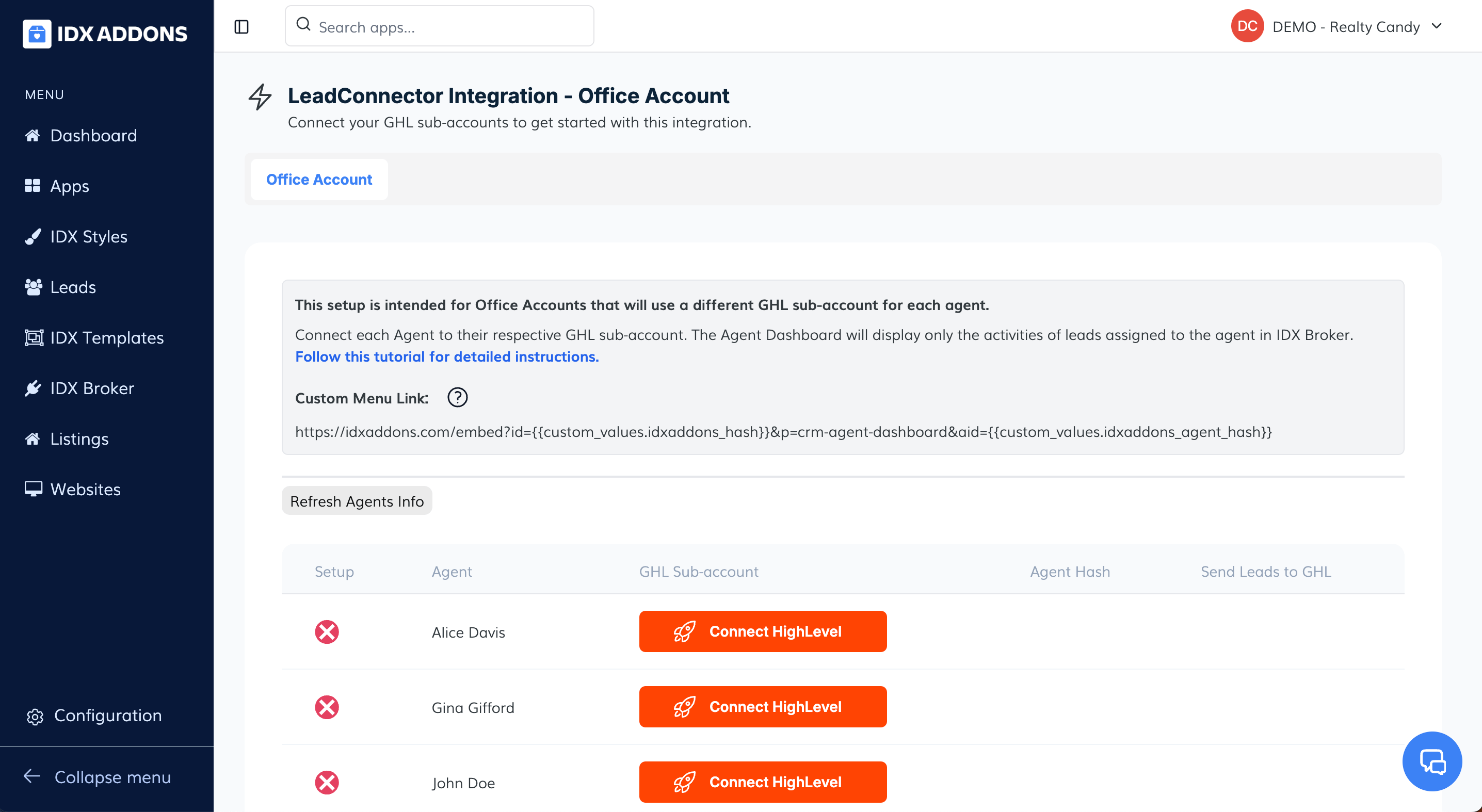1482x812 pixels.
Task: Click the IDX Addons logo
Action: pos(105,34)
